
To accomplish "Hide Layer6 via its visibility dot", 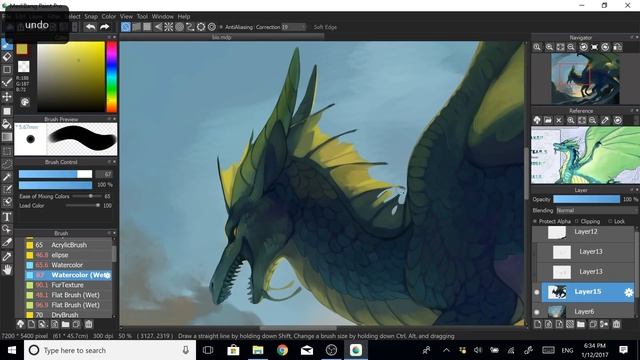I will point(537,312).
